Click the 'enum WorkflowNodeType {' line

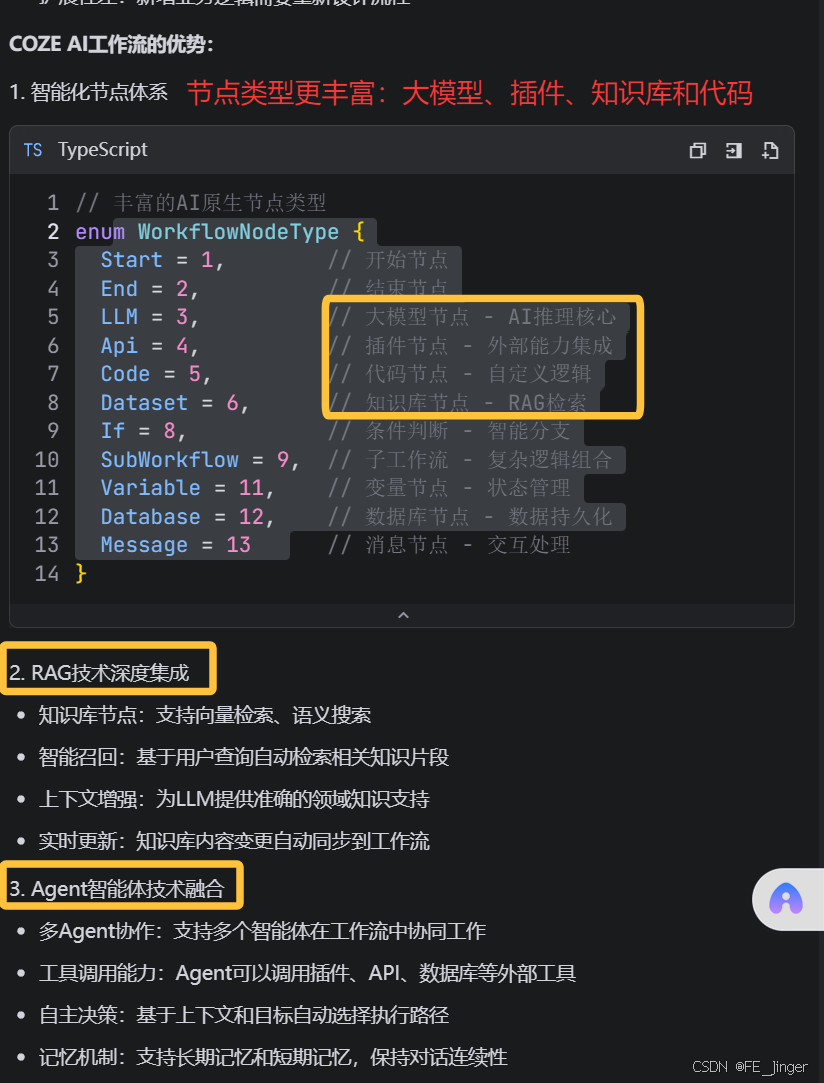[220, 231]
